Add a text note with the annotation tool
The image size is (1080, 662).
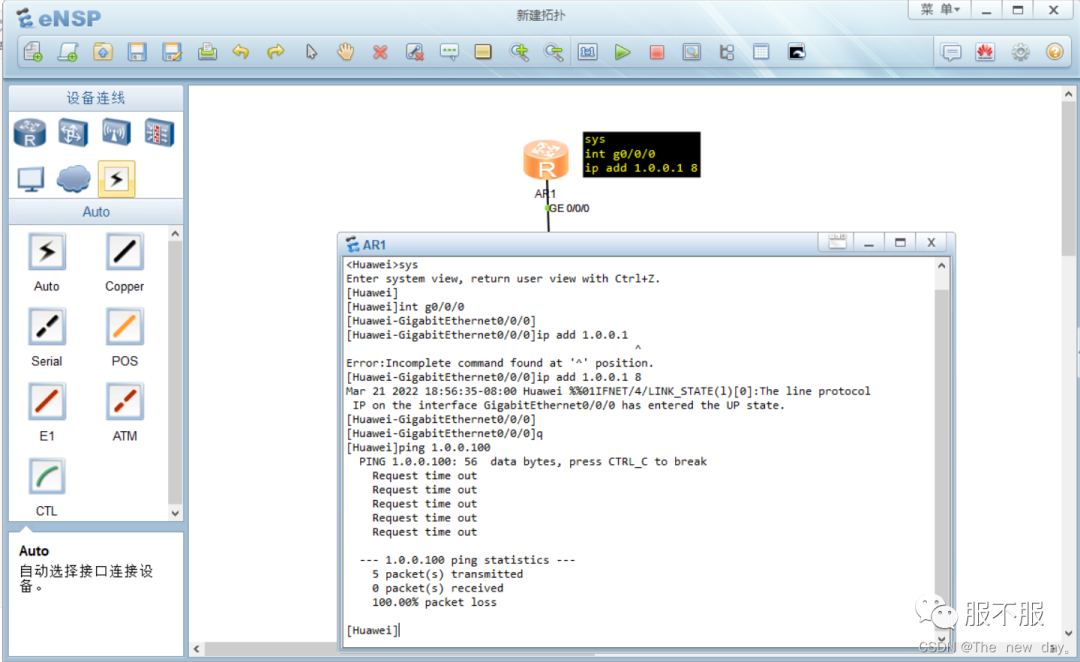[x=449, y=52]
